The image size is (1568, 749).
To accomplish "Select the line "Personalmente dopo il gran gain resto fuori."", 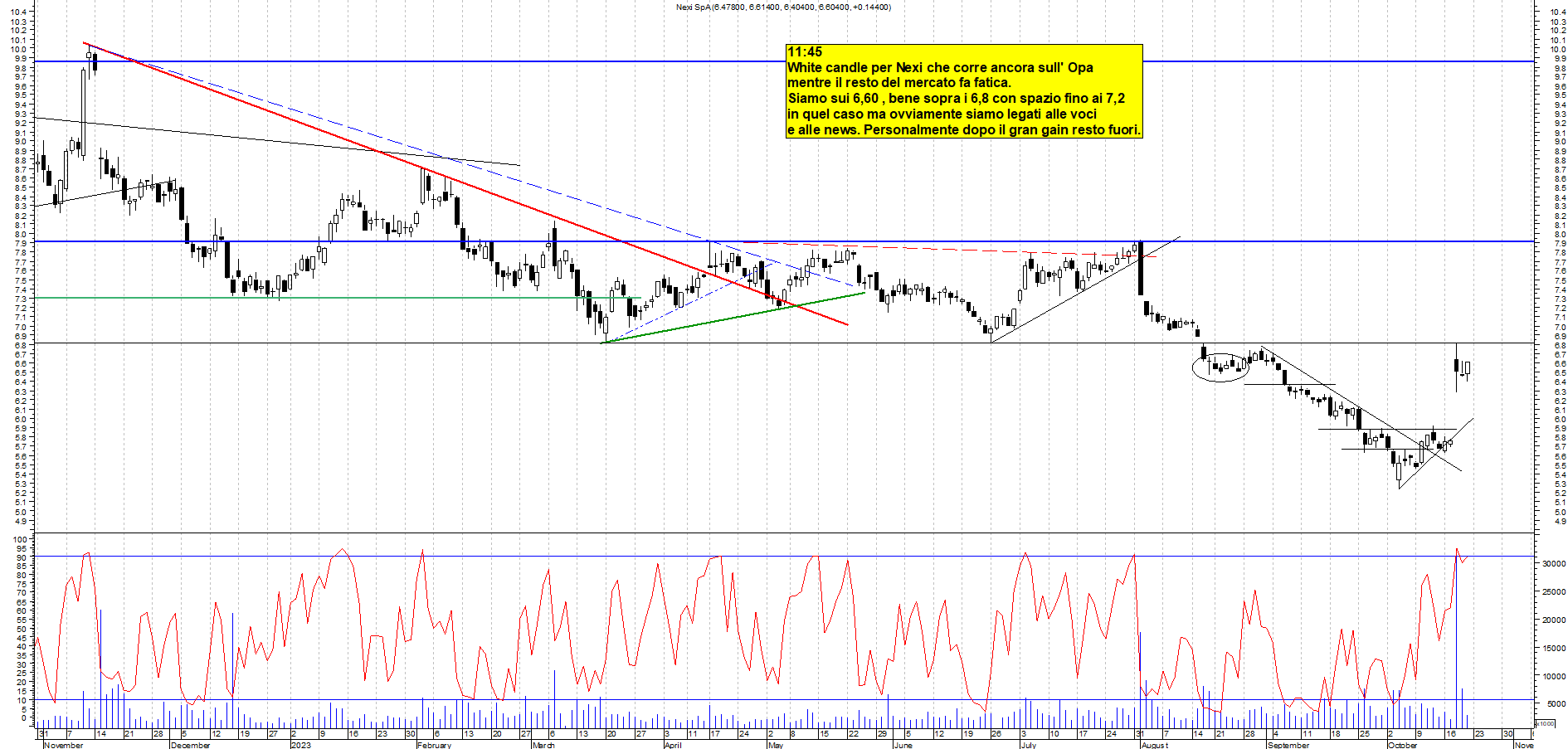I will [1002, 129].
